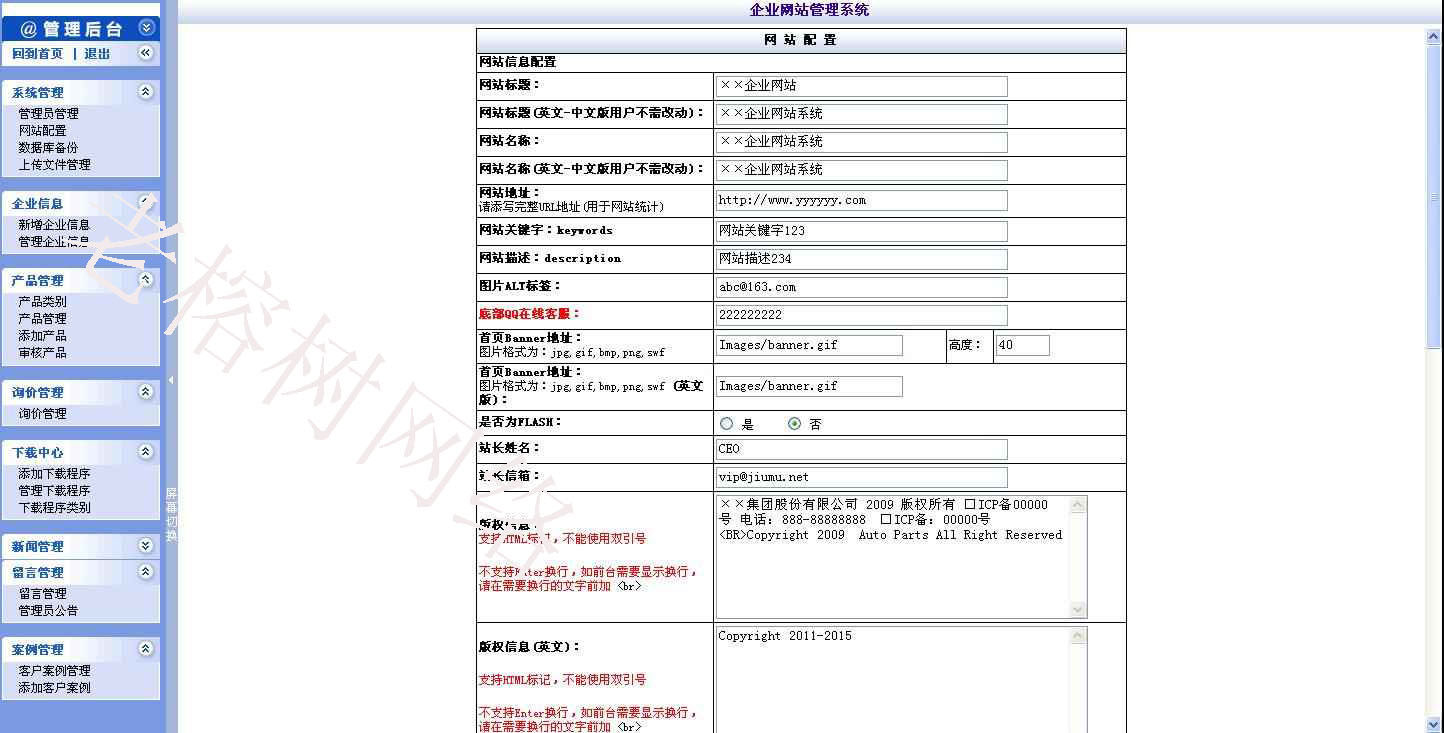Collapse the 询价管理 section chevron
This screenshot has width=1444, height=733.
pyautogui.click(x=146, y=391)
